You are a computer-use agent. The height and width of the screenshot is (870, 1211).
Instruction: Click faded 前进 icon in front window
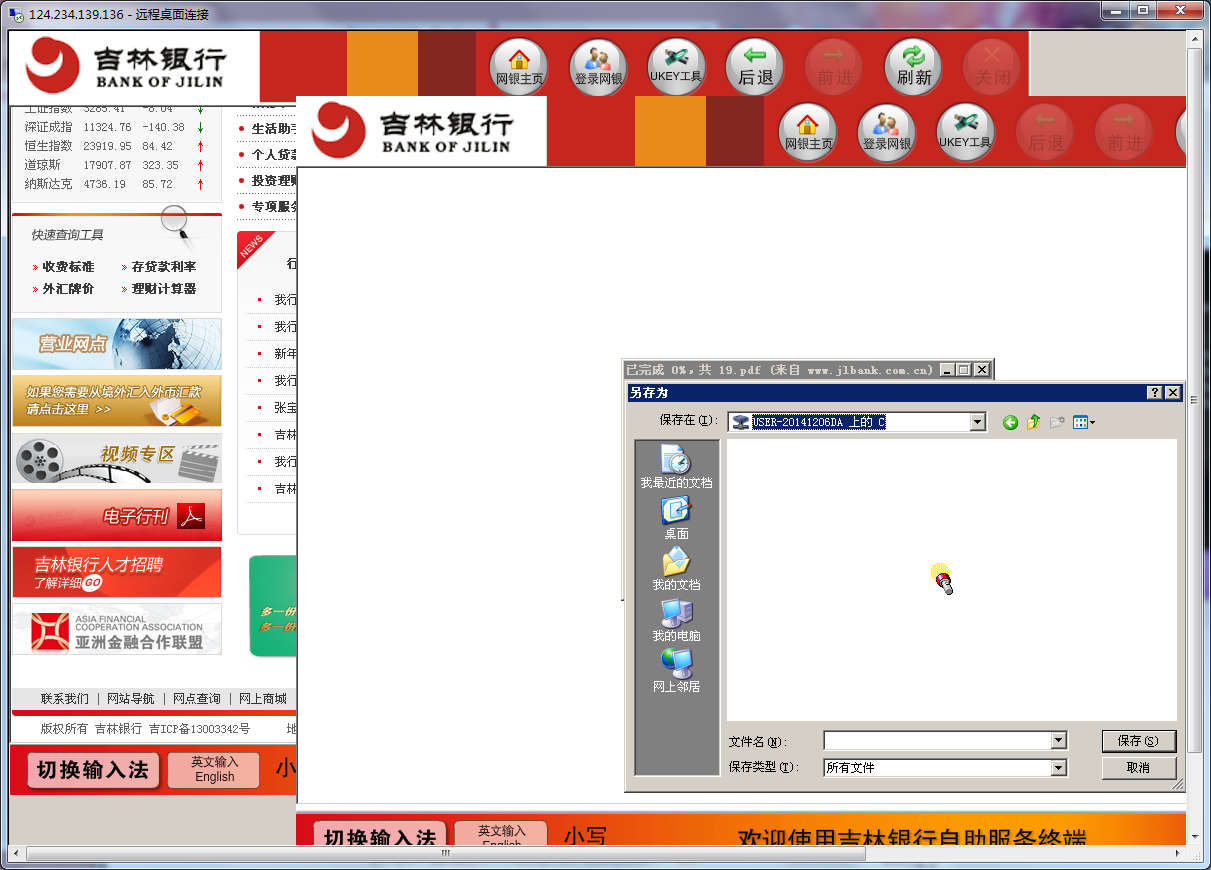coord(1124,132)
